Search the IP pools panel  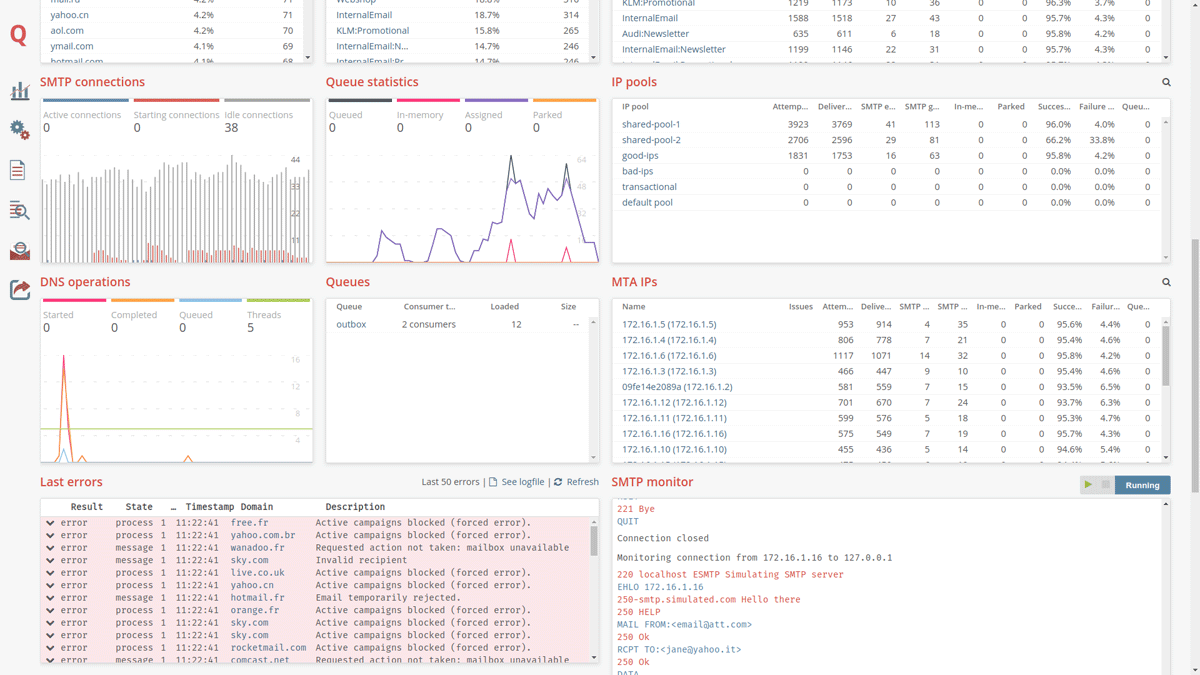pyautogui.click(x=1166, y=83)
